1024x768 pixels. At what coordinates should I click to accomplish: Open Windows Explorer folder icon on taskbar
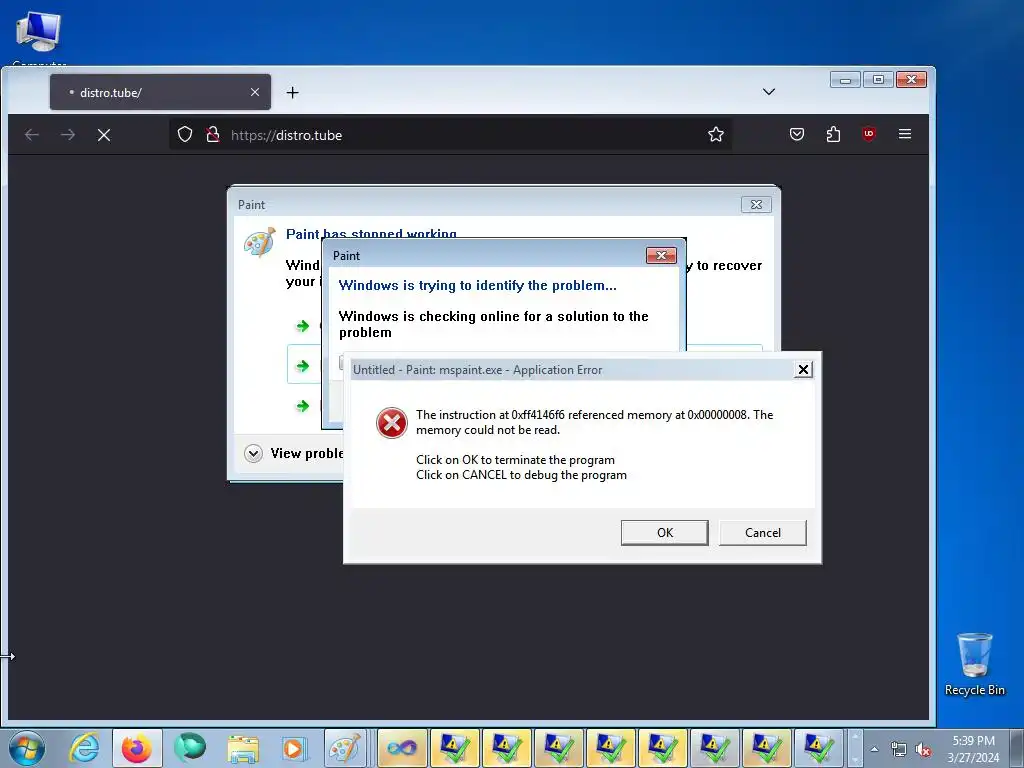click(x=243, y=748)
